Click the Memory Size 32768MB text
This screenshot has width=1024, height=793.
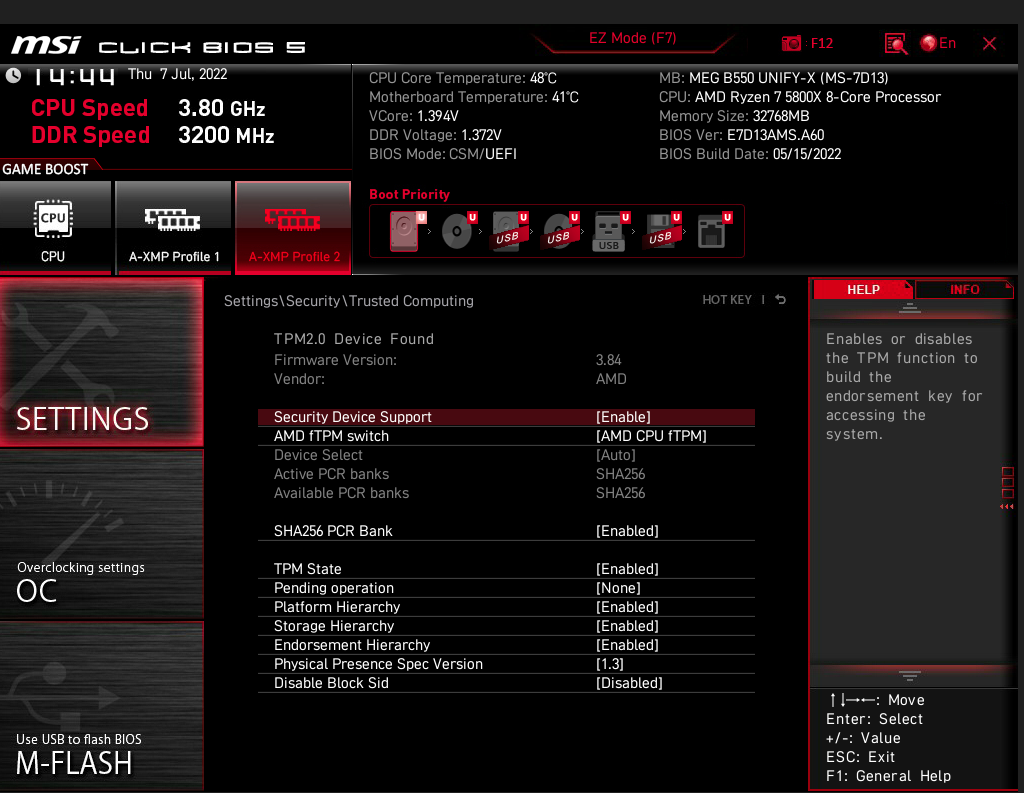pyautogui.click(x=734, y=116)
